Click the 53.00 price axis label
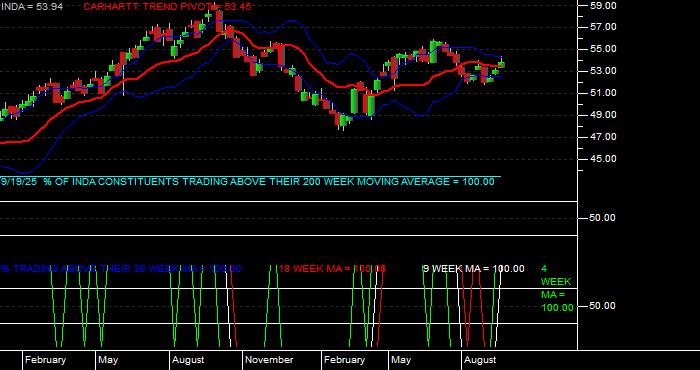Image resolution: width=700 pixels, height=370 pixels. [x=603, y=71]
